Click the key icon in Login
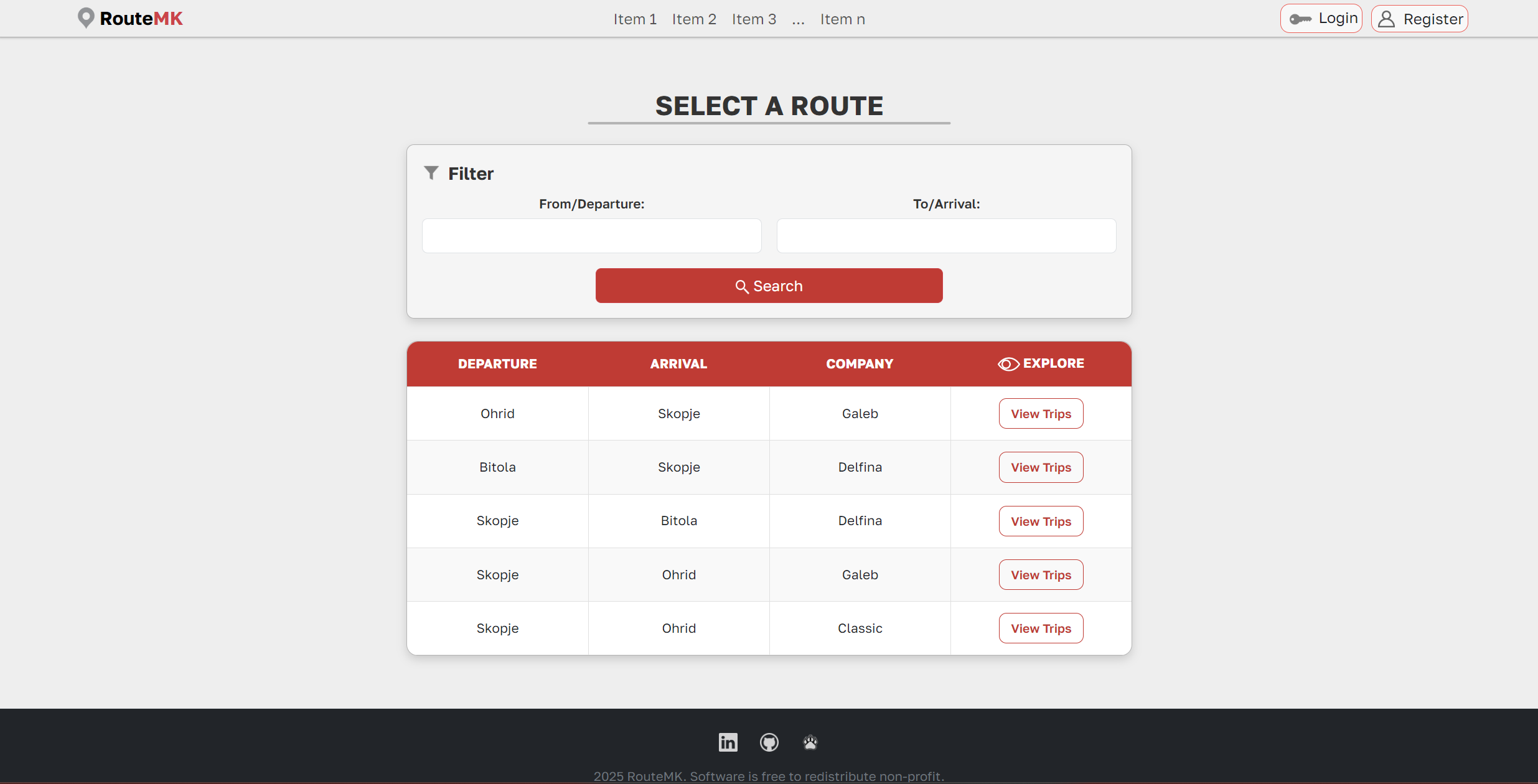Image resolution: width=1538 pixels, height=784 pixels. tap(1300, 19)
